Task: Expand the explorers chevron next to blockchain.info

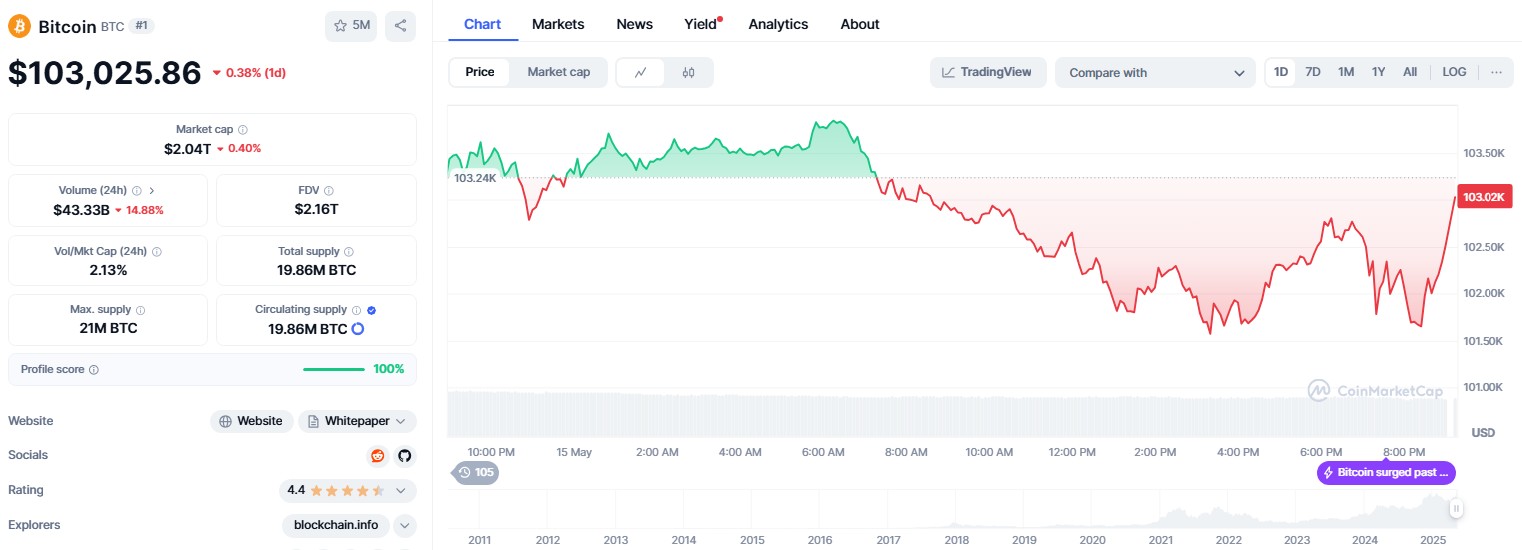Action: 405,525
